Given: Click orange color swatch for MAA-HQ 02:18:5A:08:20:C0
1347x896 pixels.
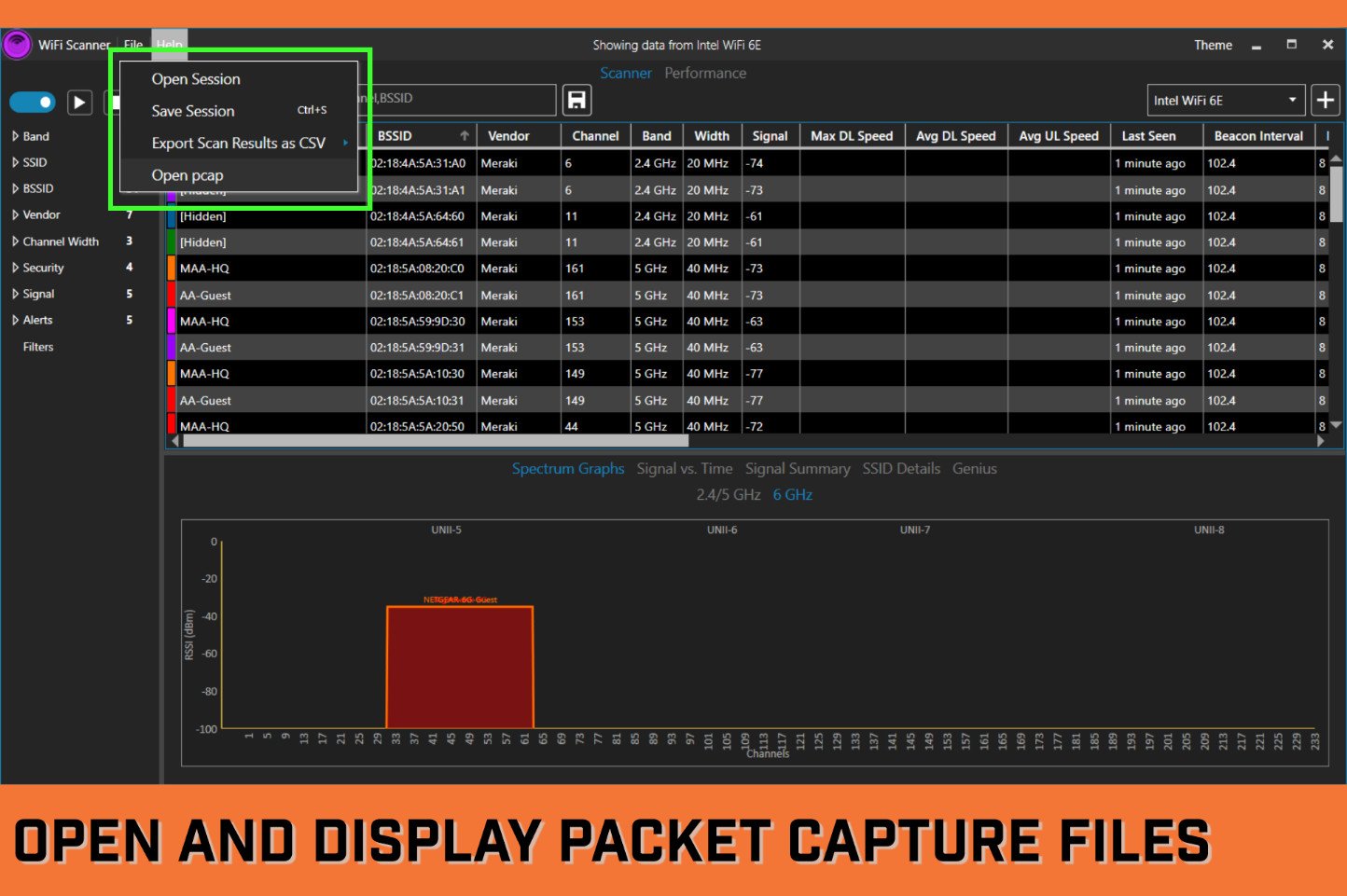Looking at the screenshot, I should coord(172,269).
